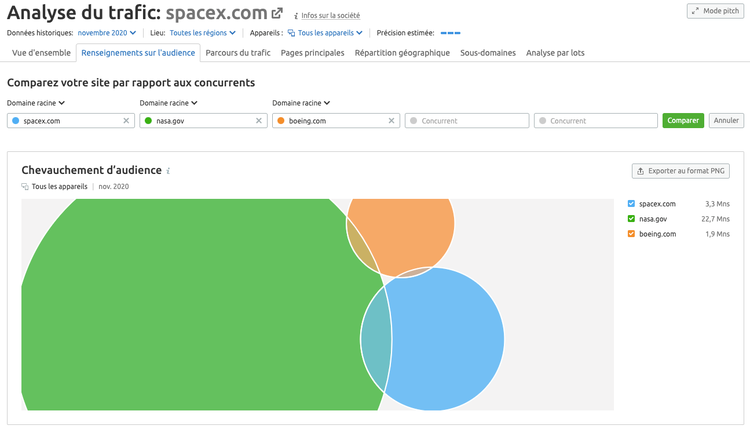Screen dimensions: 750x429
Task: Click the devices icon in Appareils filter
Action: [291, 33]
